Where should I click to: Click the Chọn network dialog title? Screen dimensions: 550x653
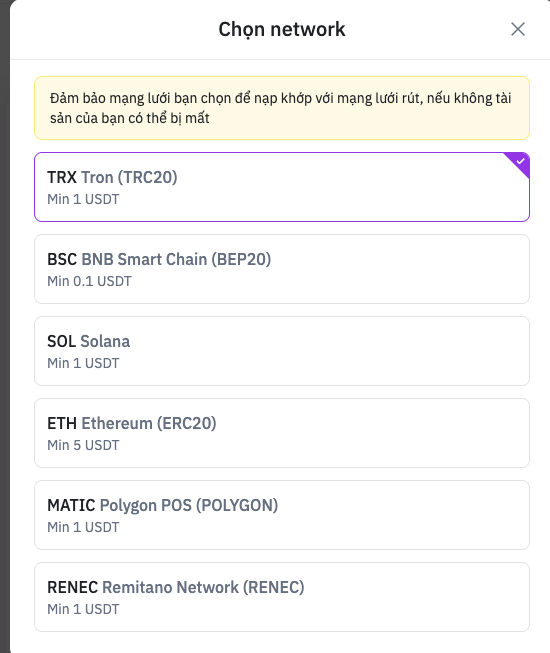[x=282, y=30]
